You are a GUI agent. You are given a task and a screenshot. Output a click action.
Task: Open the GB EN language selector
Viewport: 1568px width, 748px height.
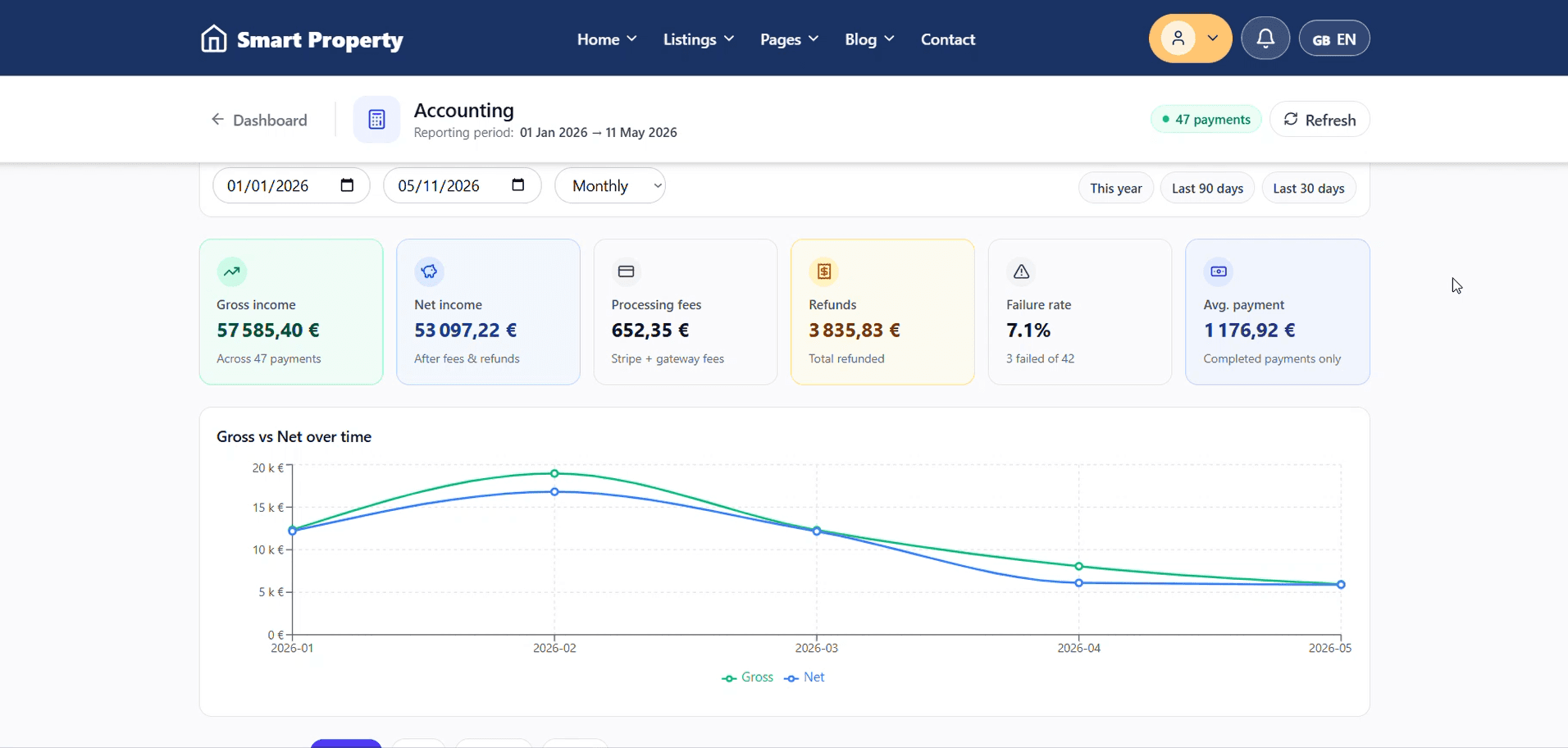(x=1334, y=39)
